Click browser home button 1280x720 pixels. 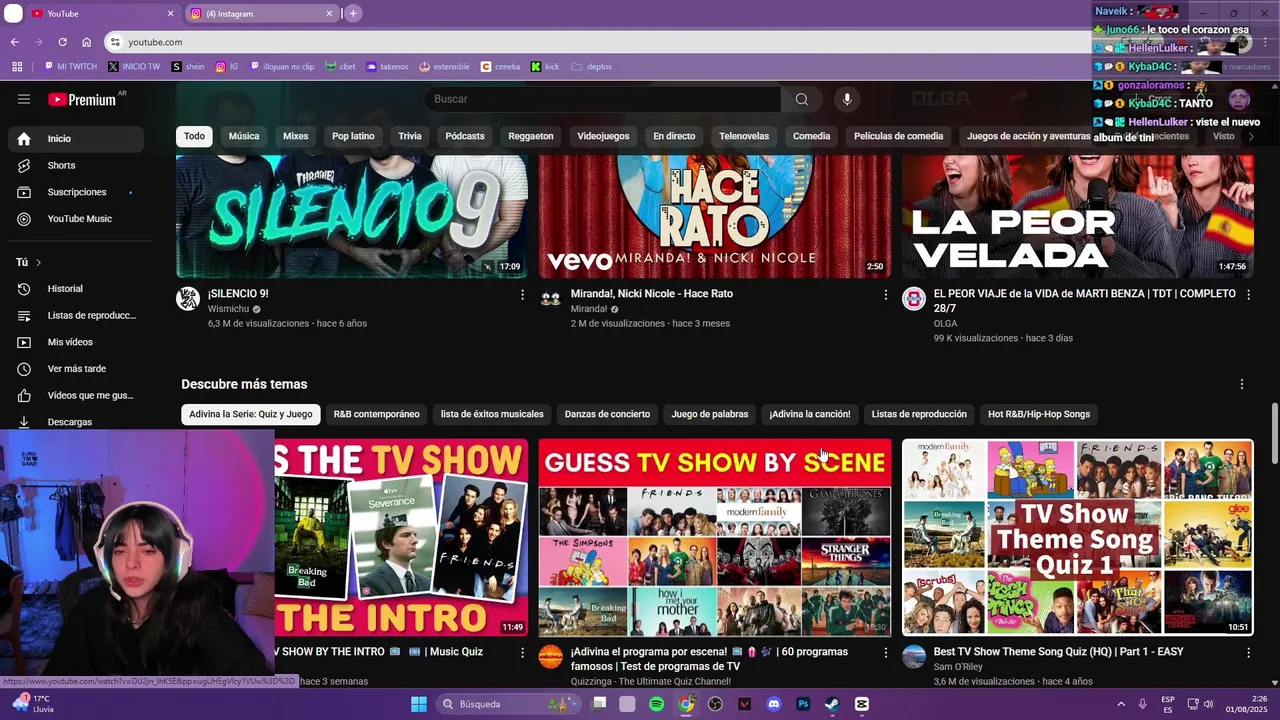point(86,42)
